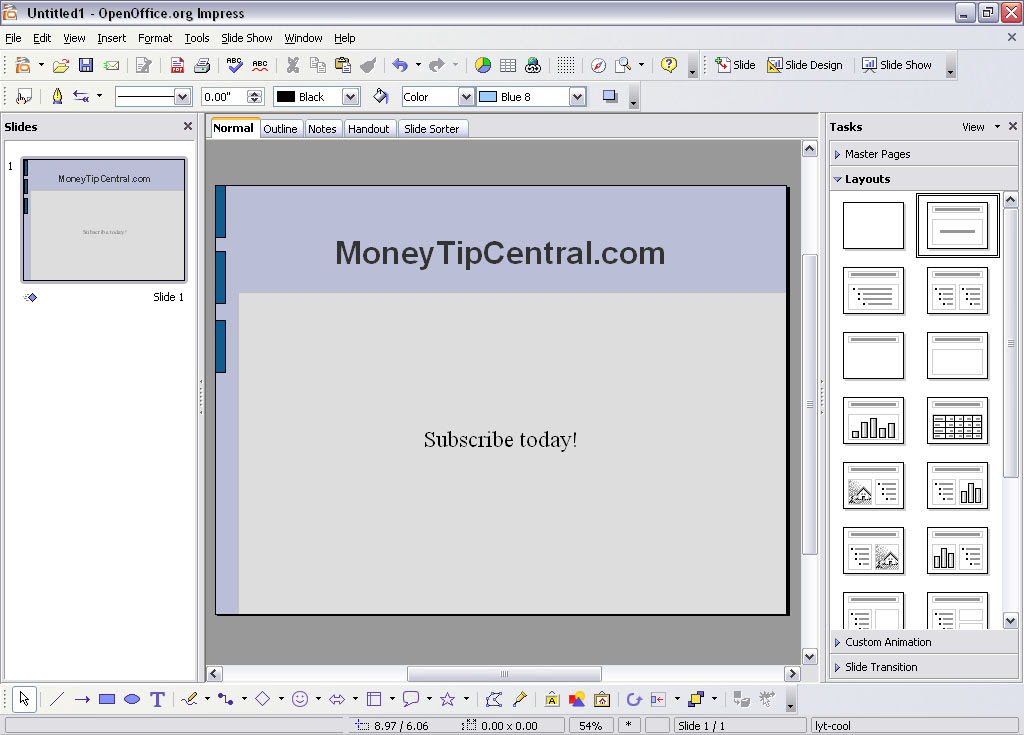The image size is (1024, 735).
Task: Click the Rotate tool icon
Action: [x=633, y=699]
